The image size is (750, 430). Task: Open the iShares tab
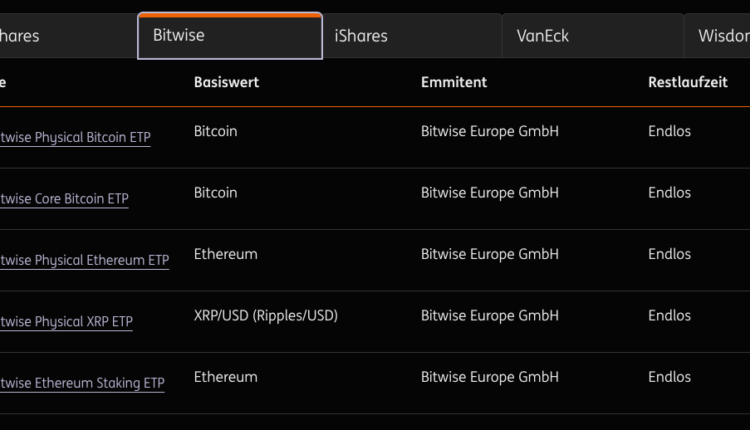coord(411,36)
